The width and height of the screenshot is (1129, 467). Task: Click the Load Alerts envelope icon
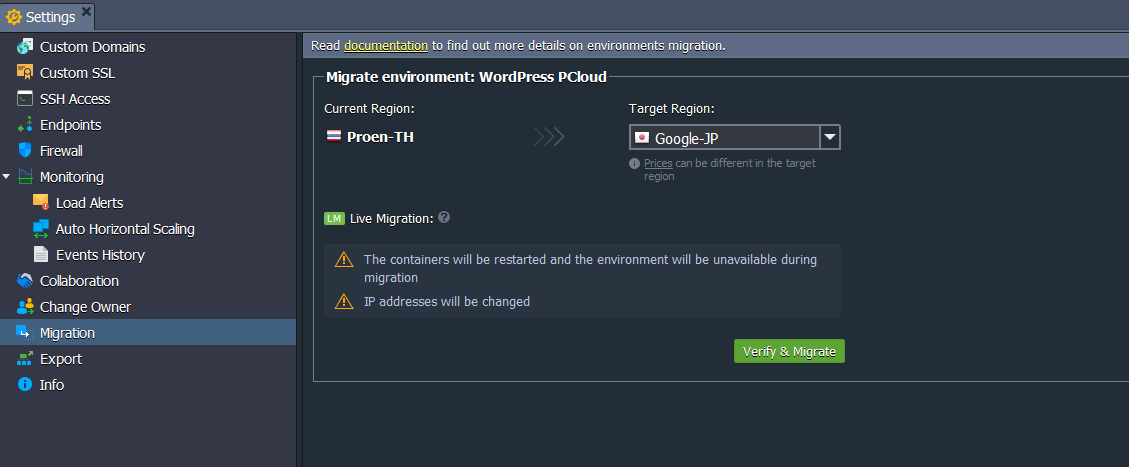tap(41, 203)
